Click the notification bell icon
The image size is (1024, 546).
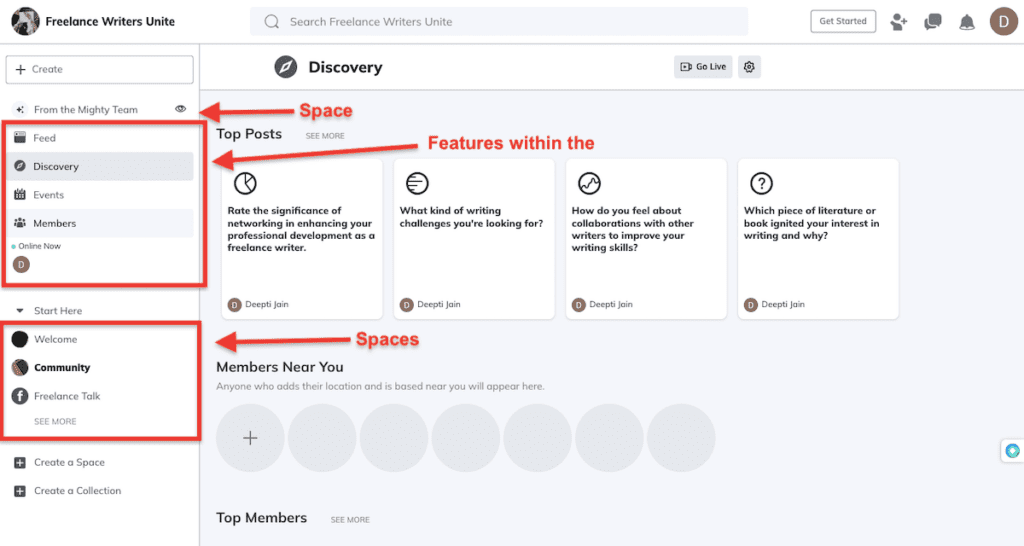tap(966, 22)
